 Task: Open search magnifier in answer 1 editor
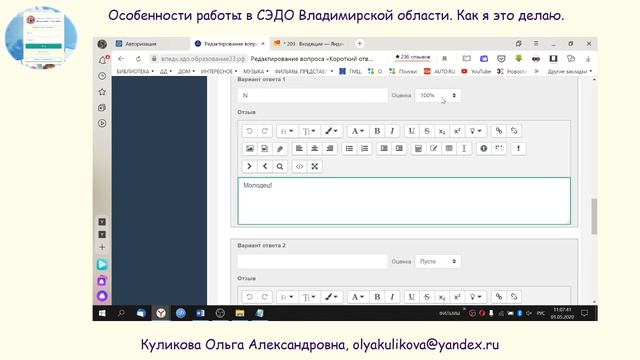tap(280, 166)
